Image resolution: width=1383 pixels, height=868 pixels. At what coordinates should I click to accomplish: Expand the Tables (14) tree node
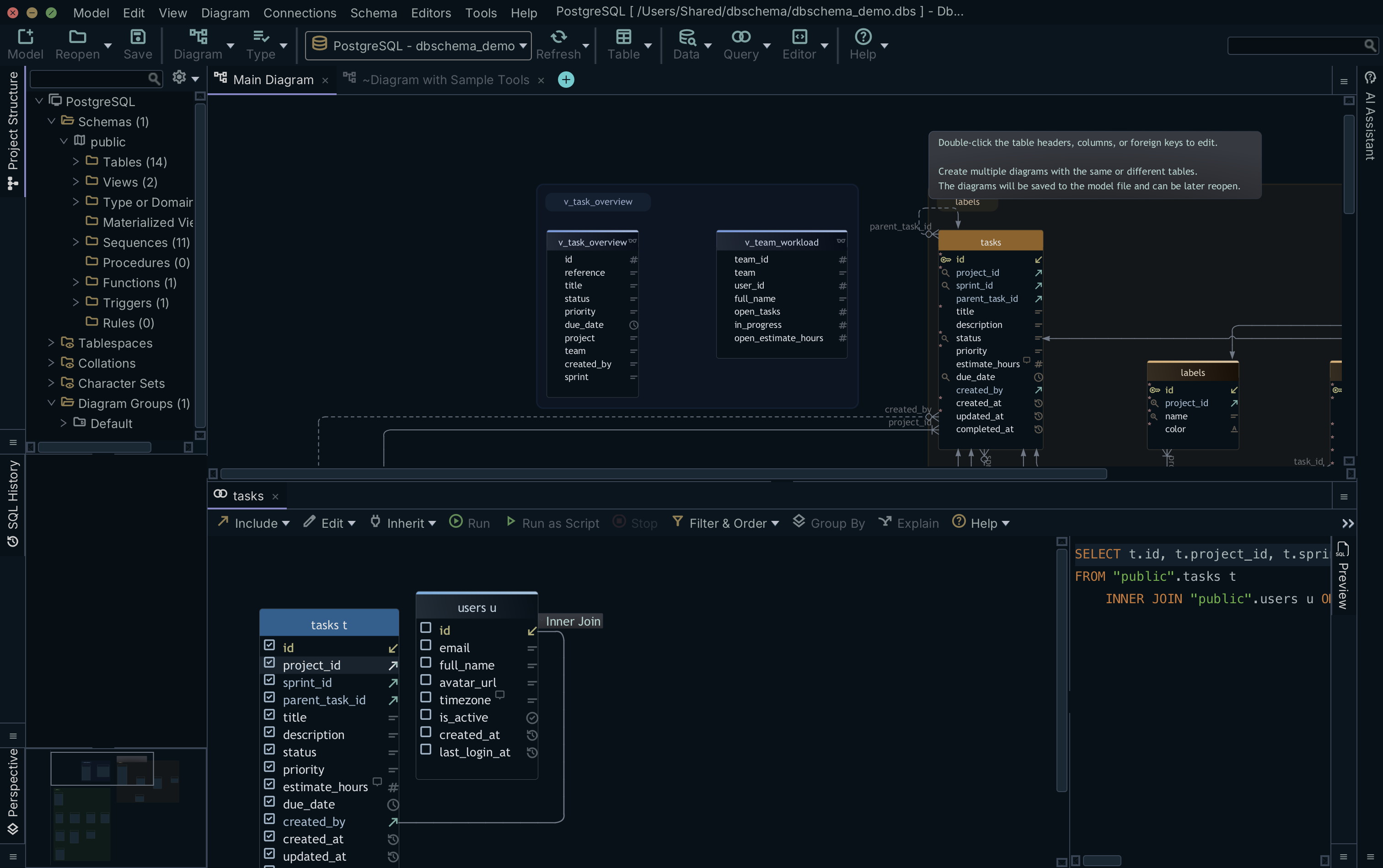[76, 162]
